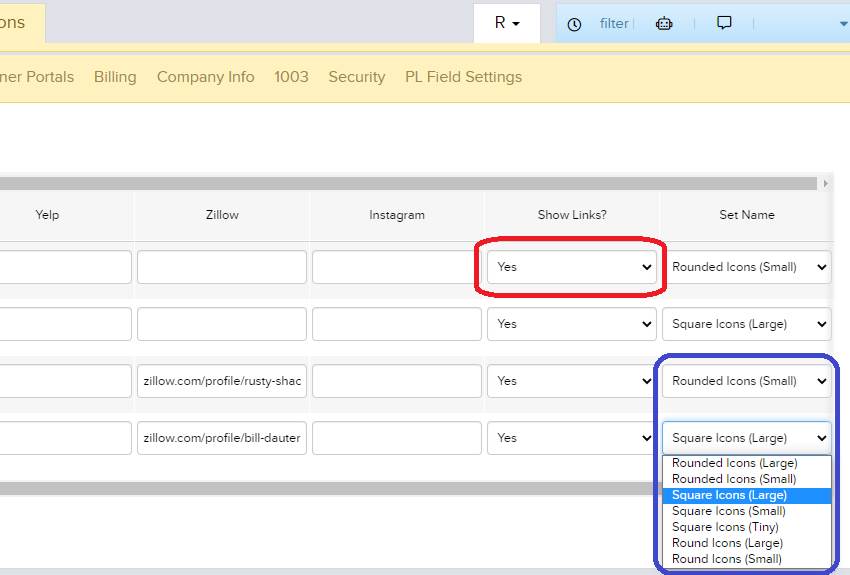
Task: Click empty Zillow field in second row
Action: click(x=222, y=324)
